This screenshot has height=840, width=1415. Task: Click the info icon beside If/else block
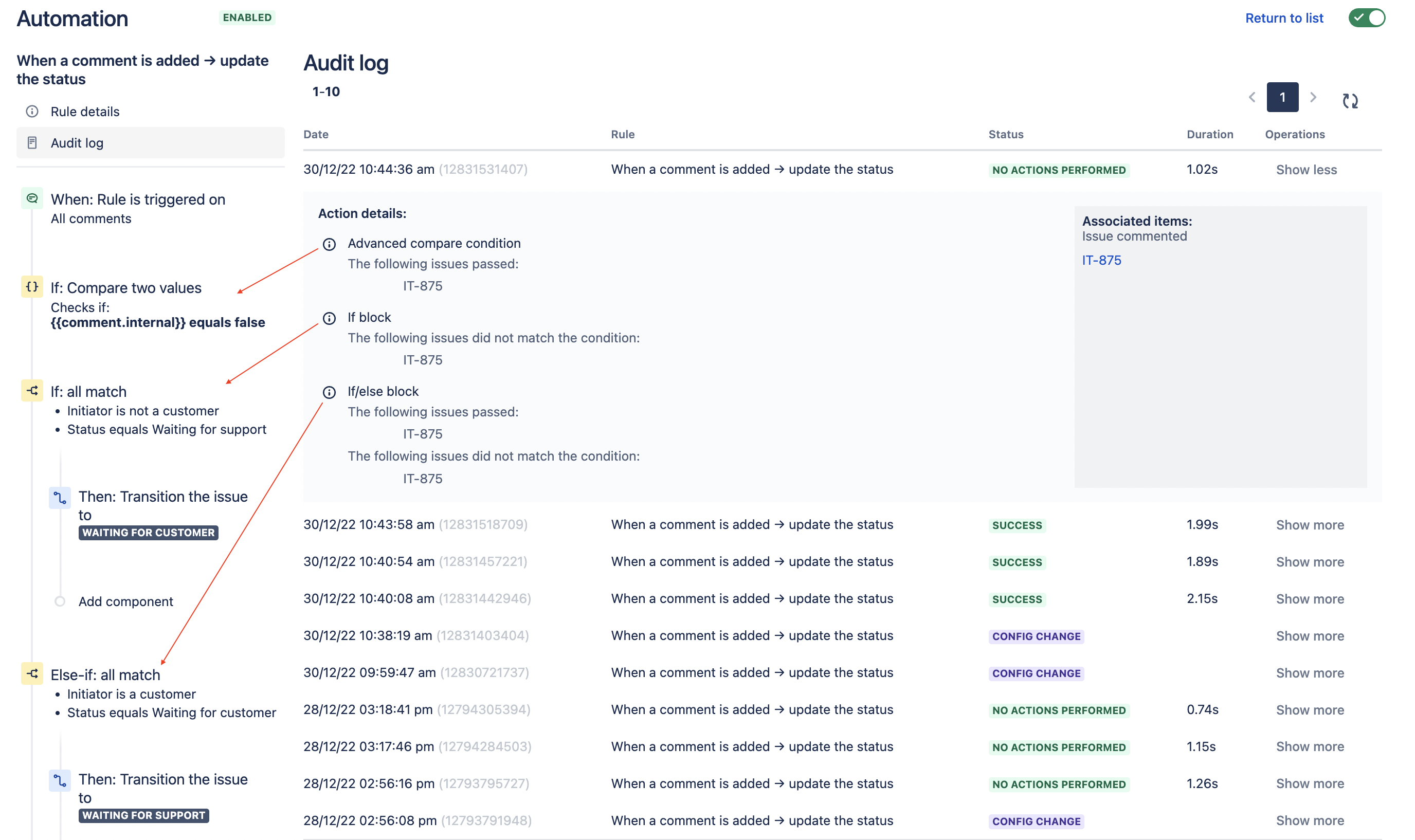click(x=330, y=392)
